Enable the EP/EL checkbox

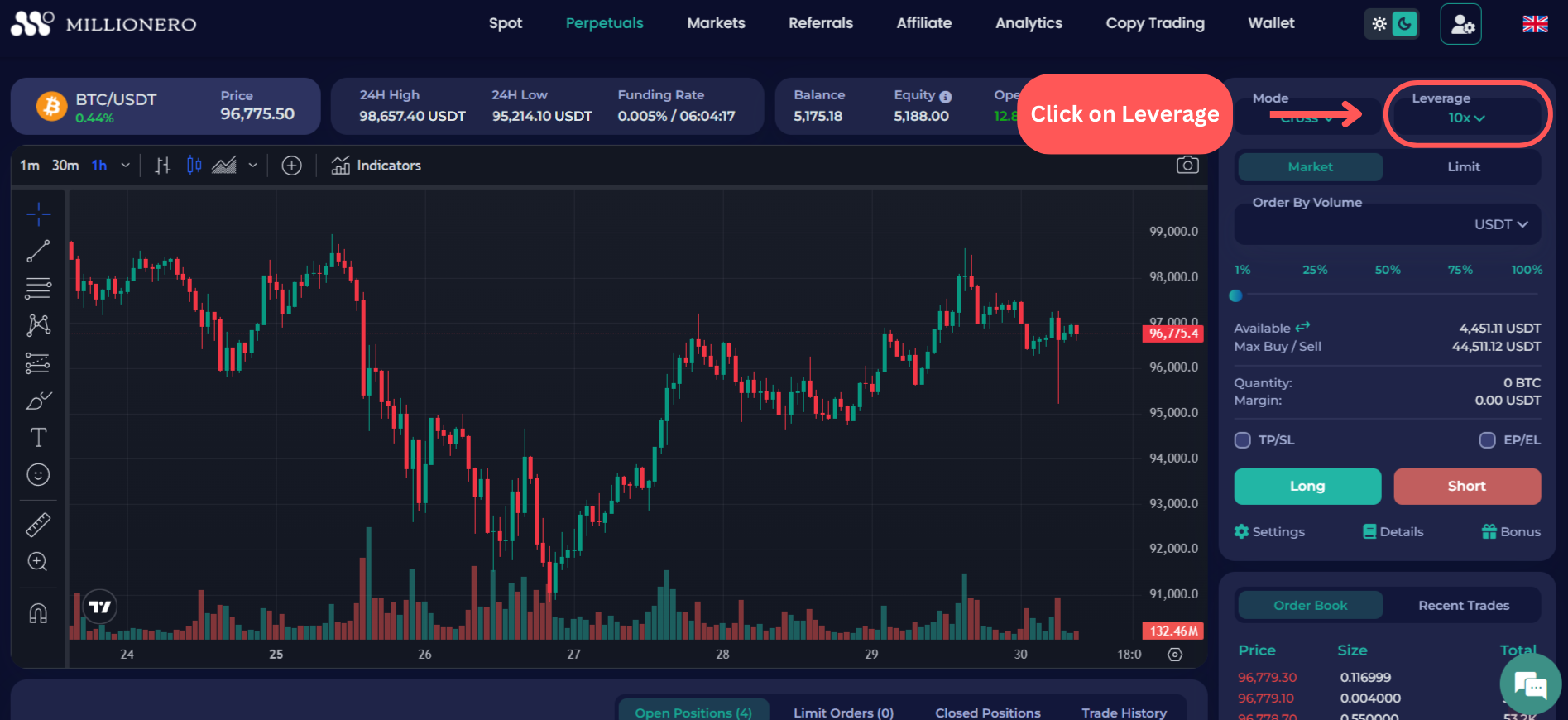[x=1487, y=440]
